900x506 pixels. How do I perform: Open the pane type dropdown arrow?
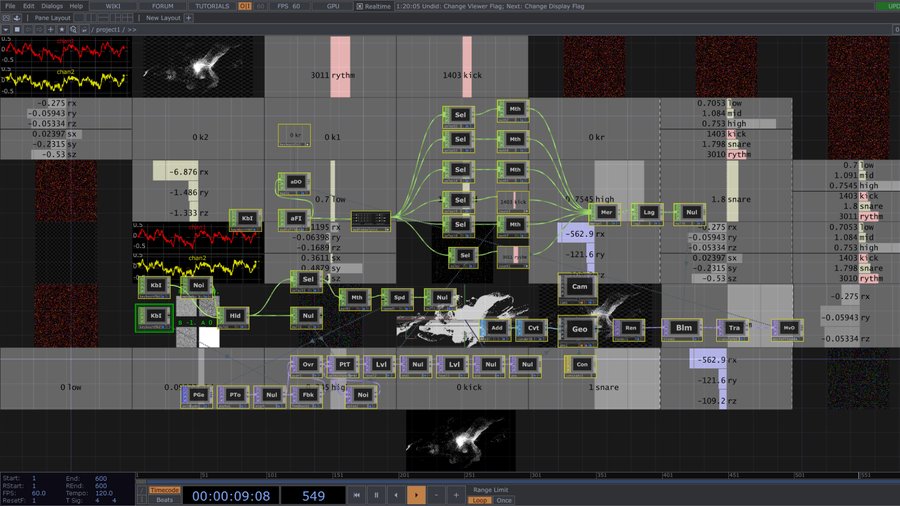point(6,29)
